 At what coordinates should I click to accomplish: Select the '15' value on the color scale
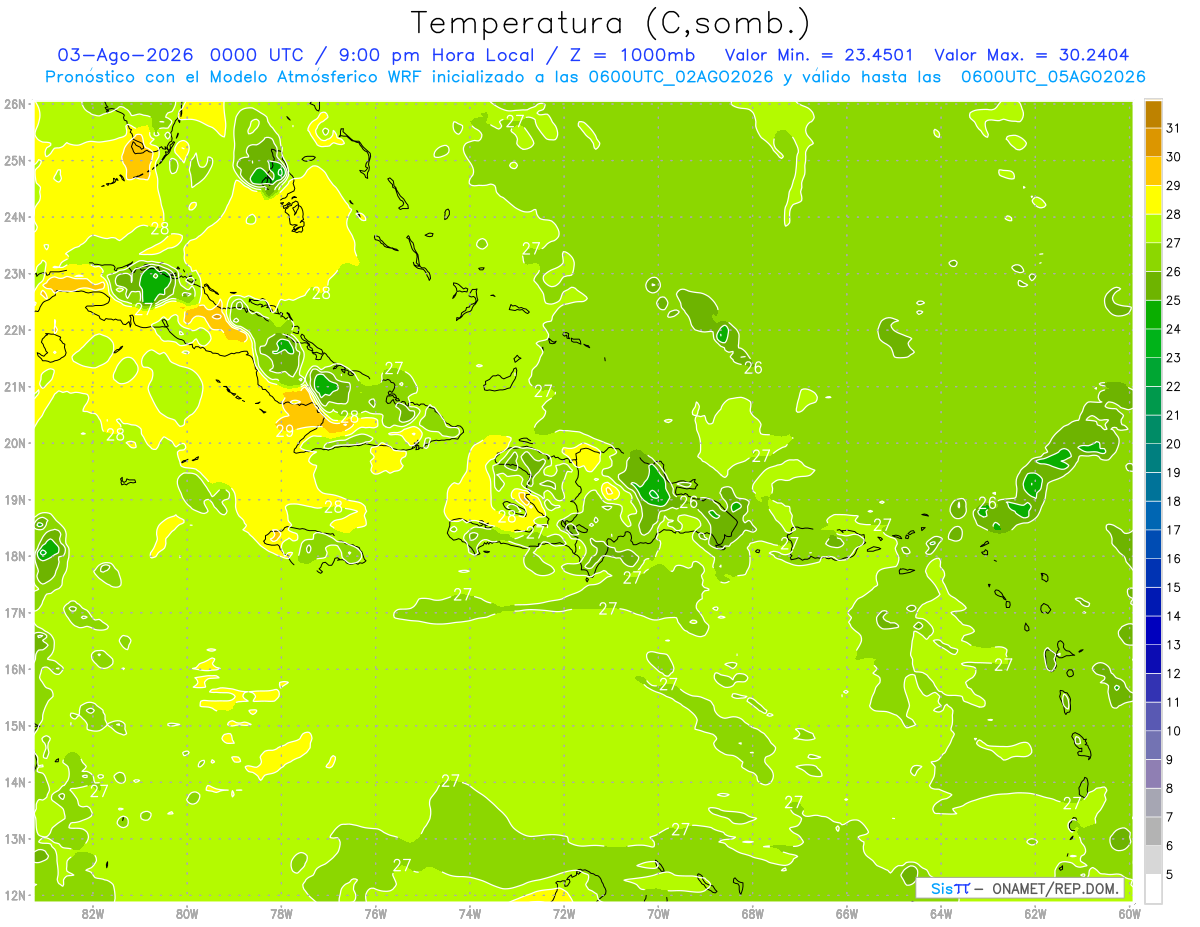coord(1173,588)
